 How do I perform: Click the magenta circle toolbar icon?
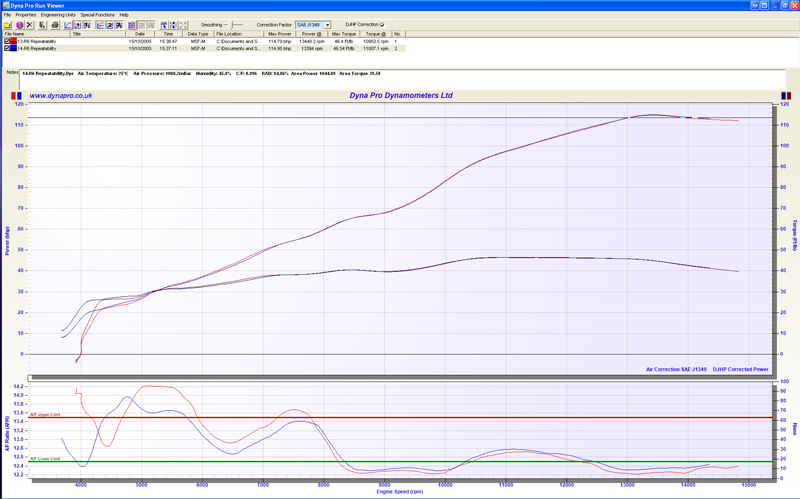click(19, 25)
